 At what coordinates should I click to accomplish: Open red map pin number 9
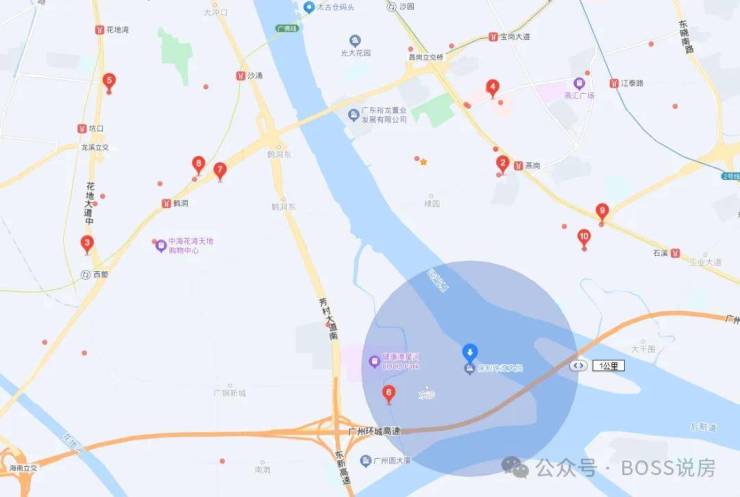602,212
